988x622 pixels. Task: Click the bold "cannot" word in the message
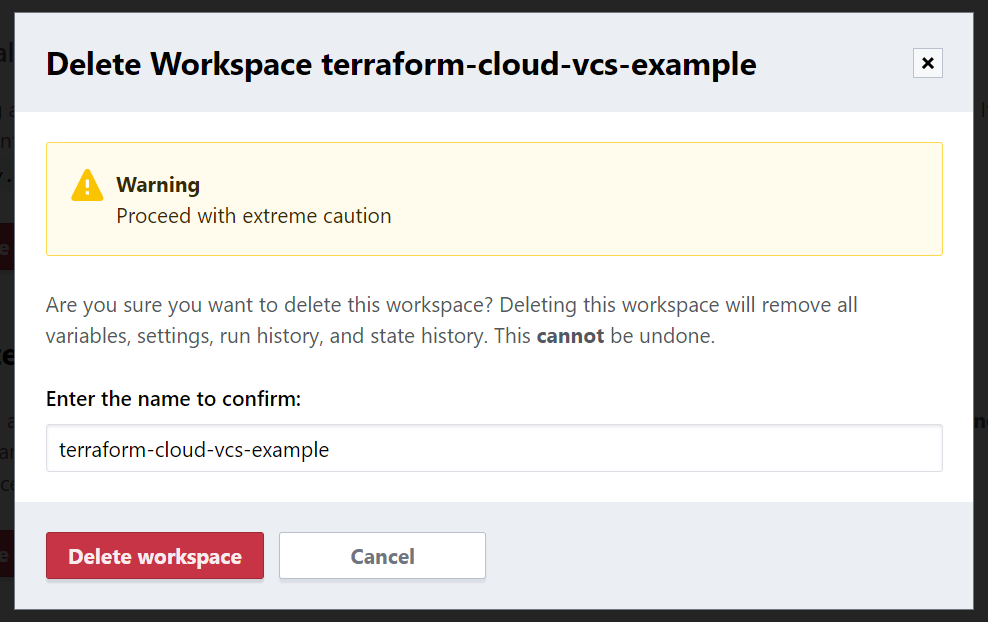570,336
